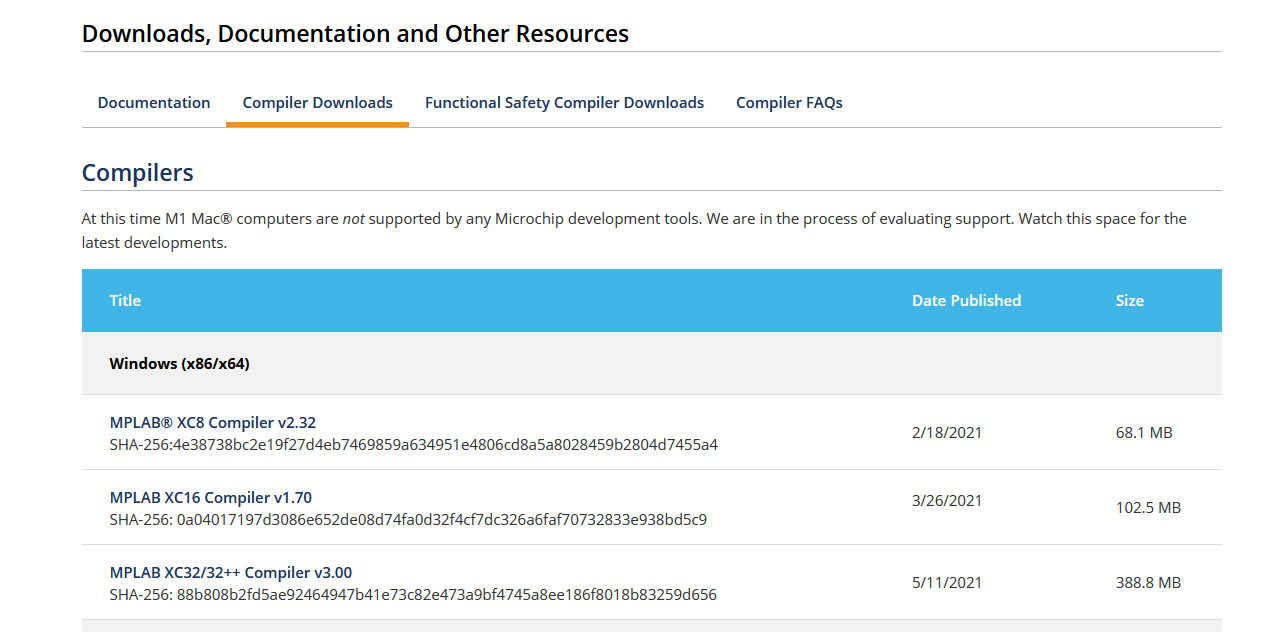Open the Compiler FAQs tab
The image size is (1263, 632).
click(789, 103)
